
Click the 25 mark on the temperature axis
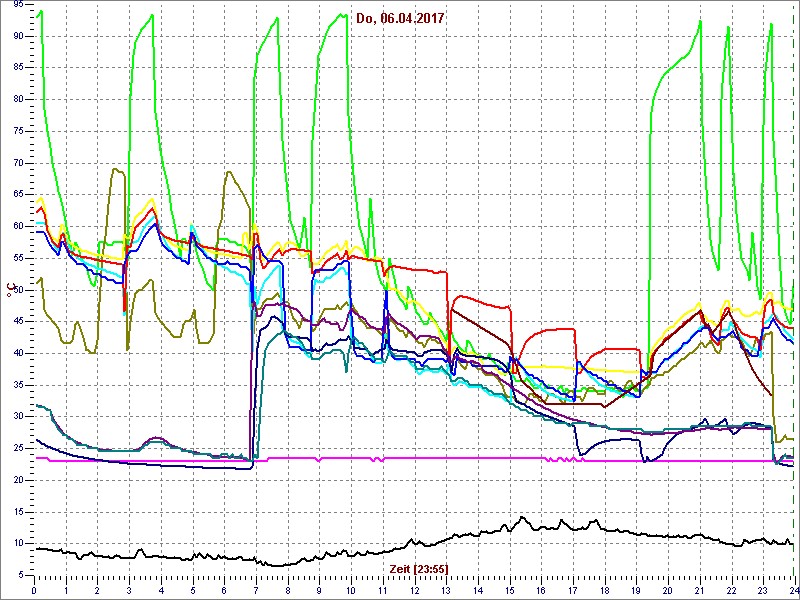click(19, 448)
